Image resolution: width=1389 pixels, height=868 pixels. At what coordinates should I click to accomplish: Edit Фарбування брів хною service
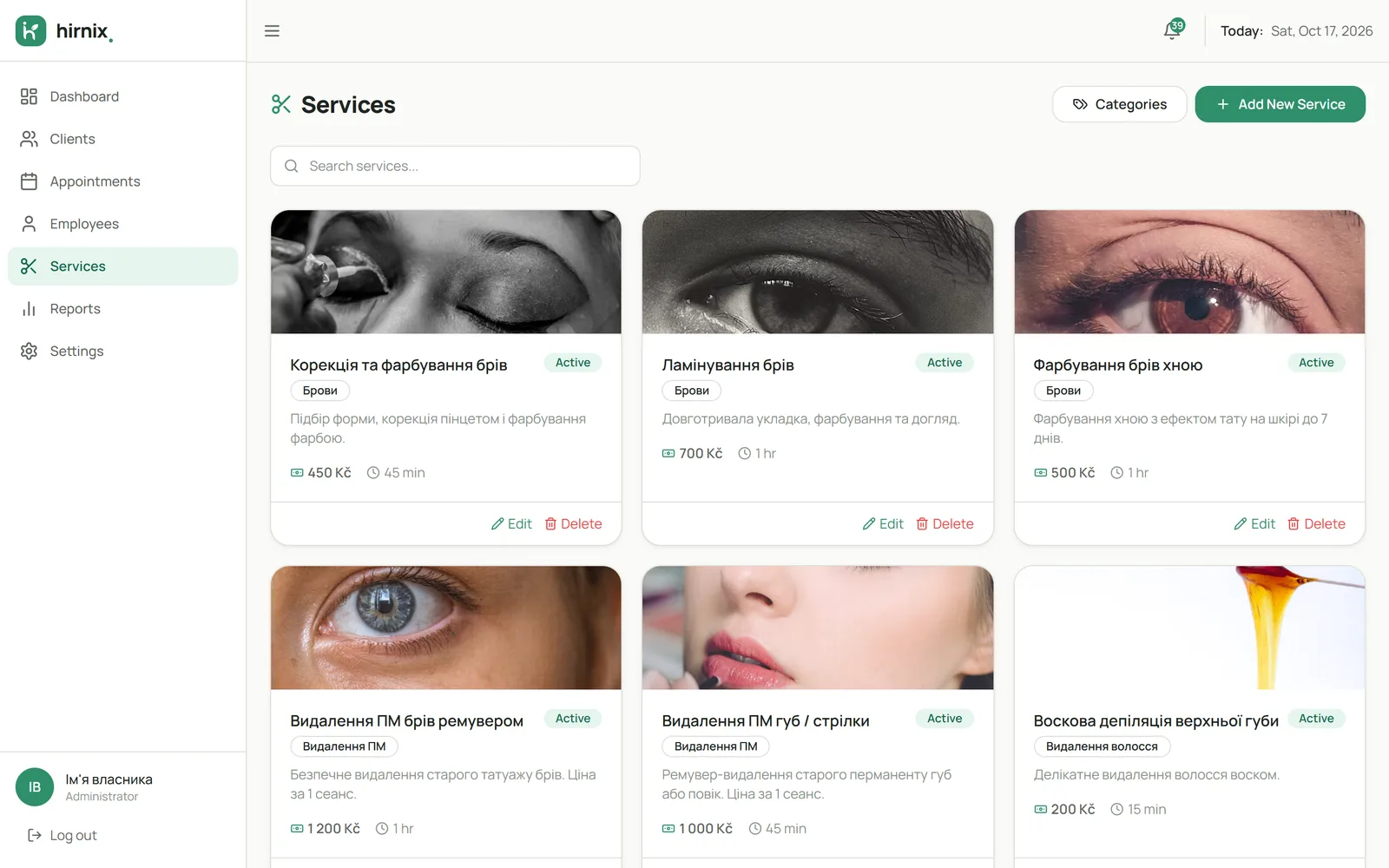click(1254, 524)
